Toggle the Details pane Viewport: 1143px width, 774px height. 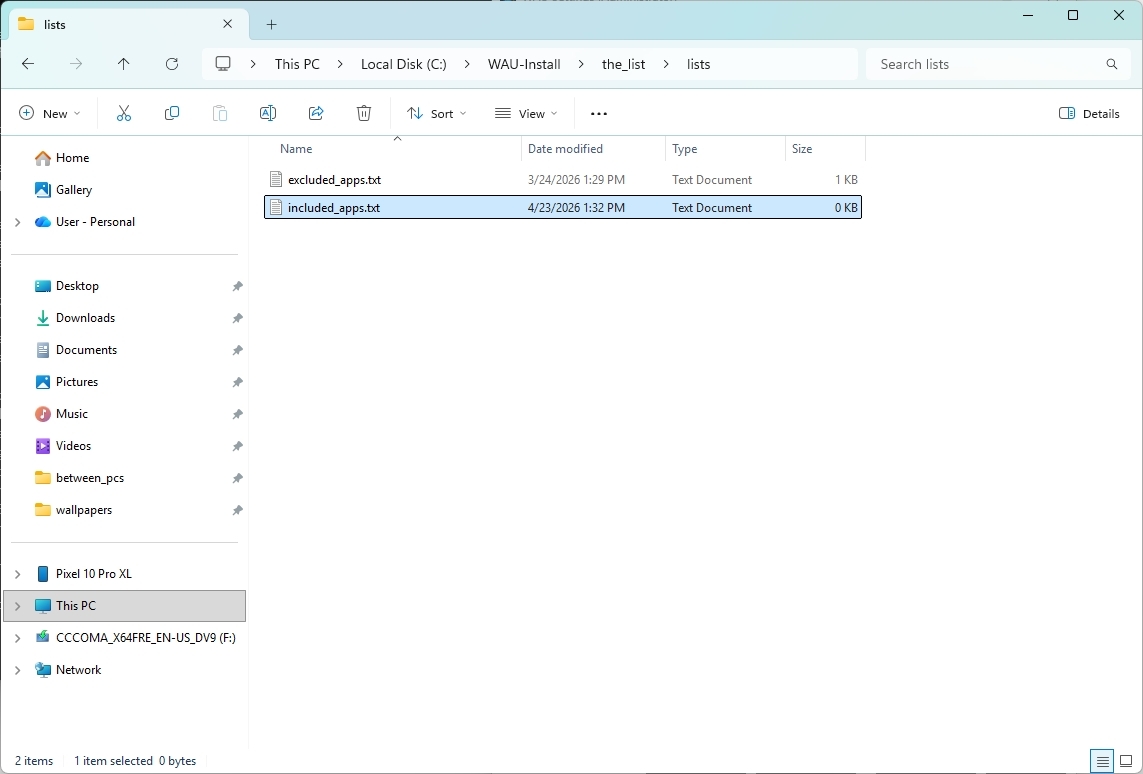click(1089, 113)
